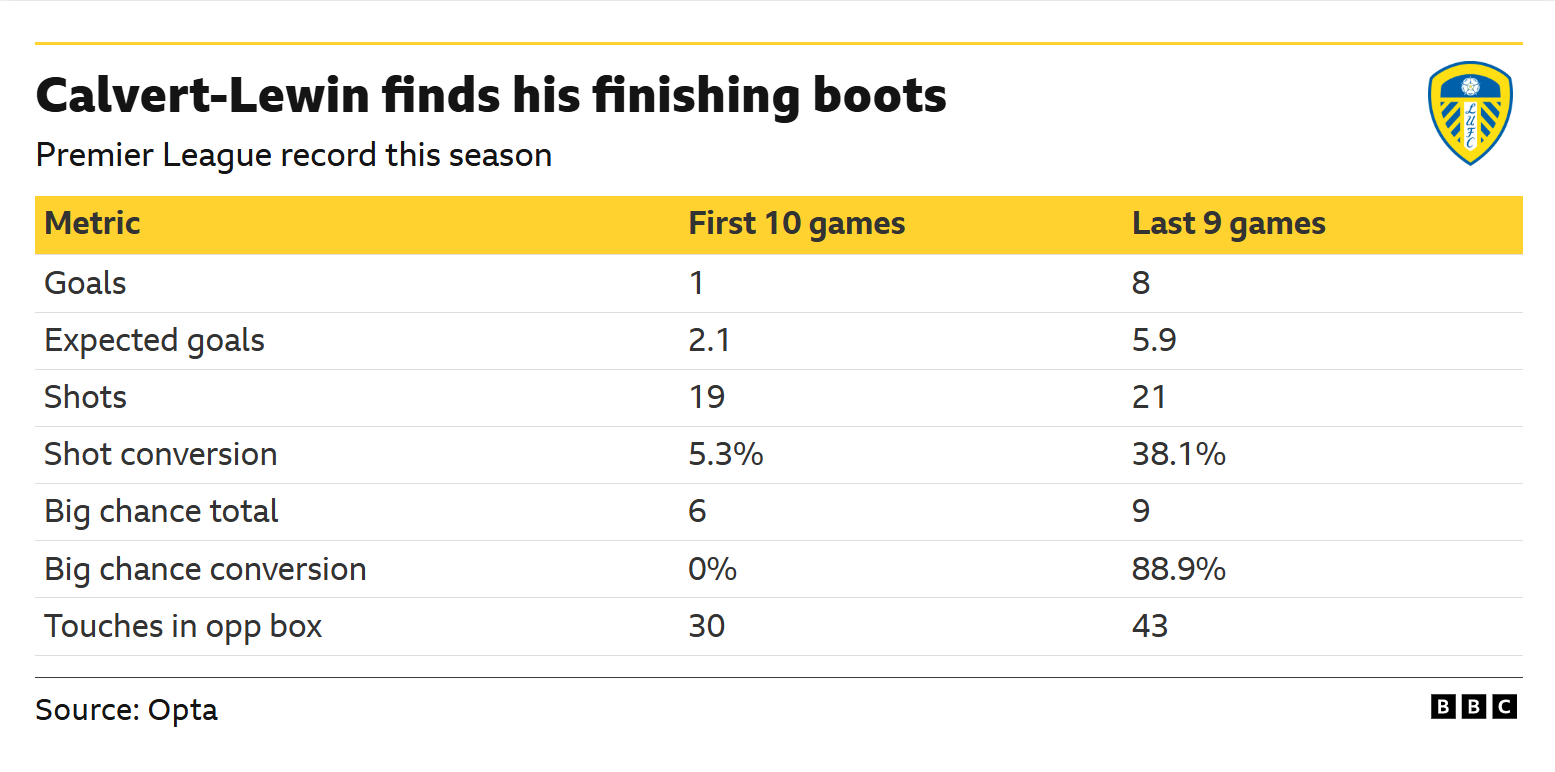This screenshot has height=772, width=1555.
Task: Click the Metric column header
Action: click(93, 224)
